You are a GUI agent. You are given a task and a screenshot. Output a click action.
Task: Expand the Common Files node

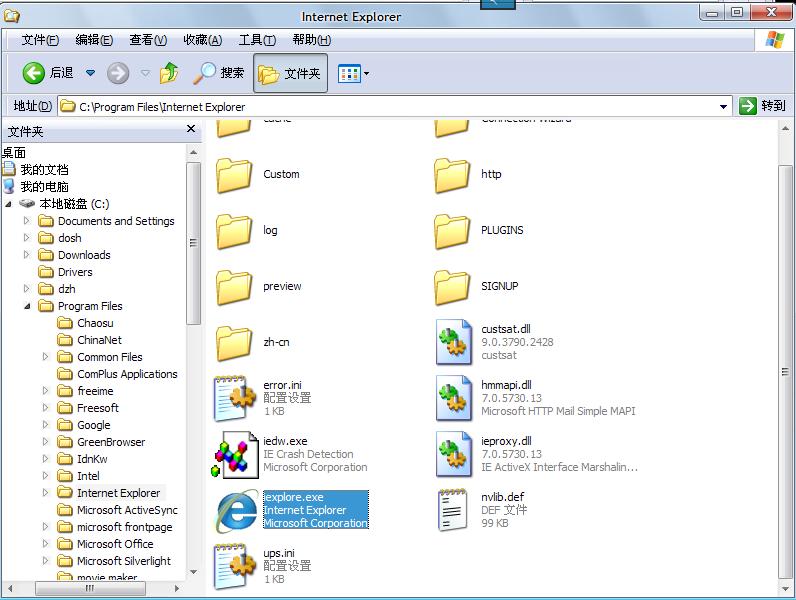tap(46, 357)
